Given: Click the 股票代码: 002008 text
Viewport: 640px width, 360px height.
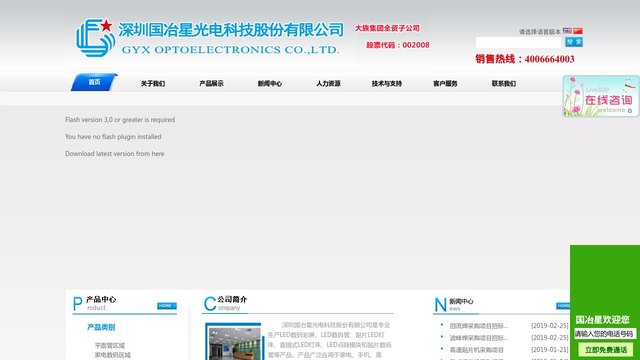Looking at the screenshot, I should pyautogui.click(x=398, y=45).
